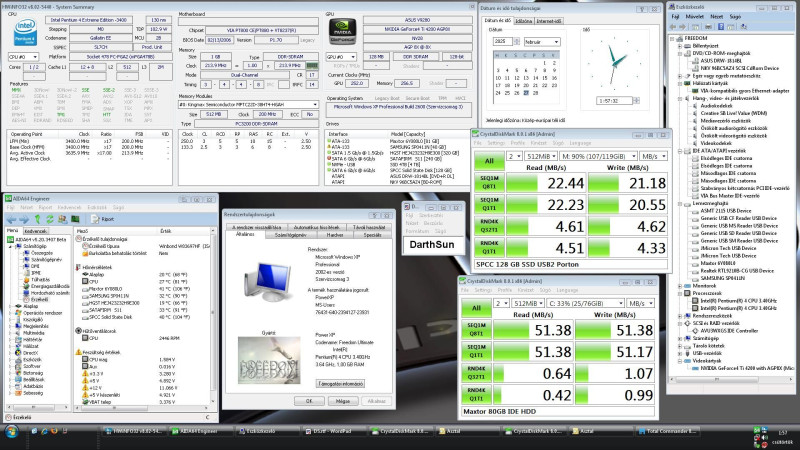Image resolution: width=800 pixels, height=450 pixels.
Task: Switch to Internet-idő tab
Action: tap(549, 21)
